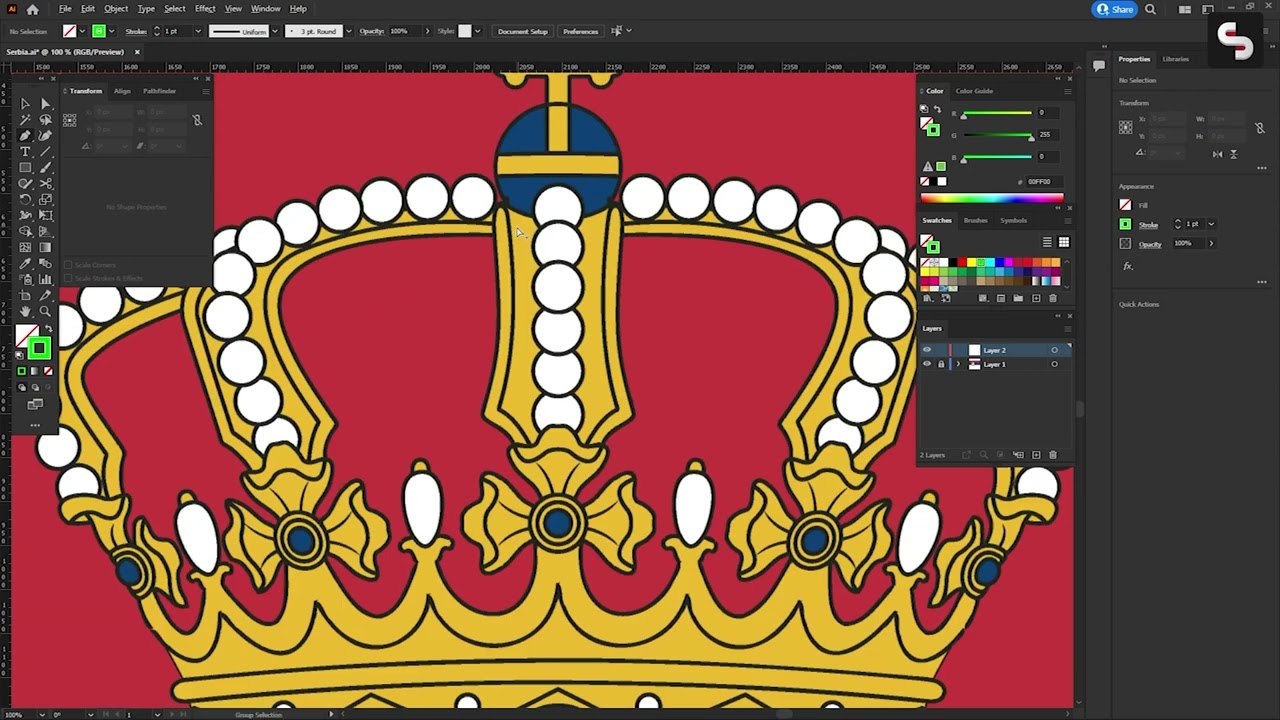
Task: Switch Swatches to thumbnail view
Action: point(1063,242)
